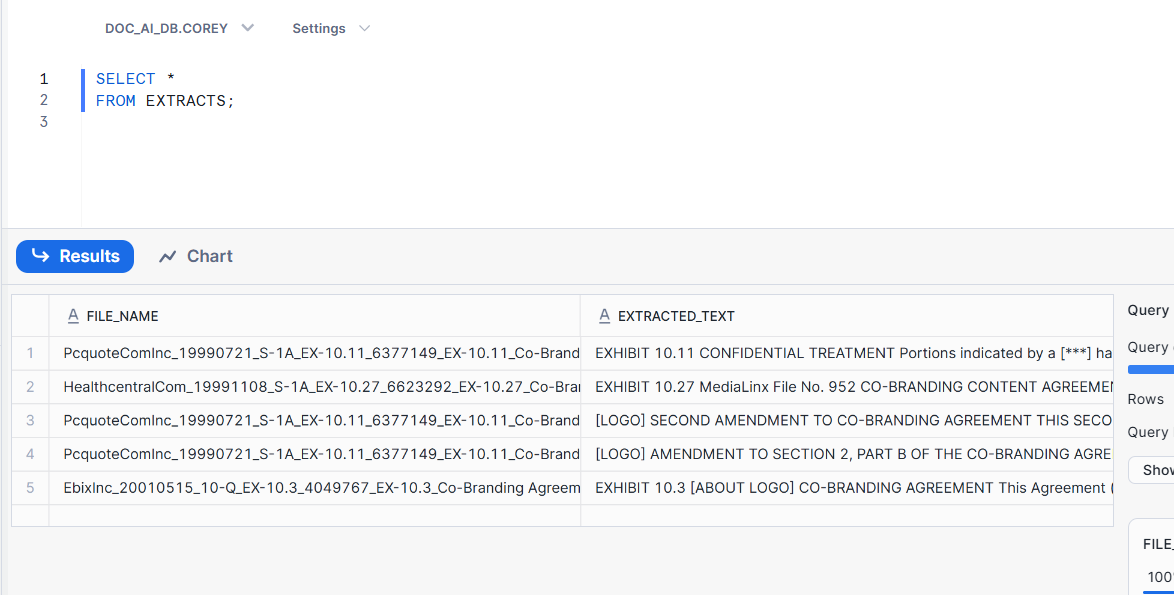The image size is (1174, 595).
Task: Click the FILE_NAME column header
Action: tap(125, 315)
